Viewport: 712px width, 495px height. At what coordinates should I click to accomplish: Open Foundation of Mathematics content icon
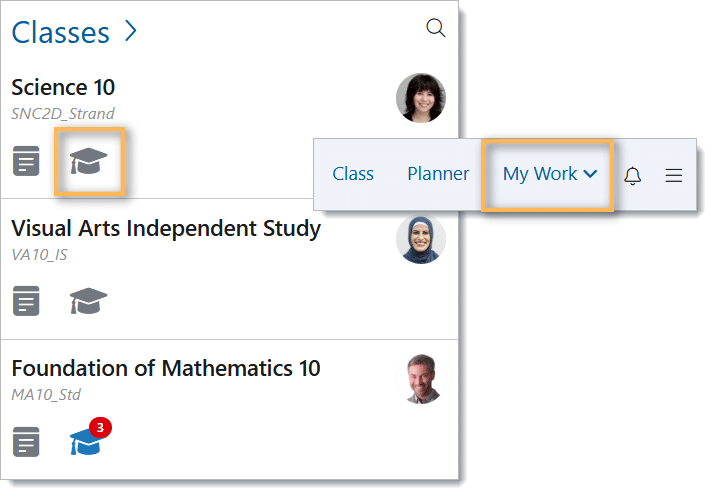click(x=26, y=441)
